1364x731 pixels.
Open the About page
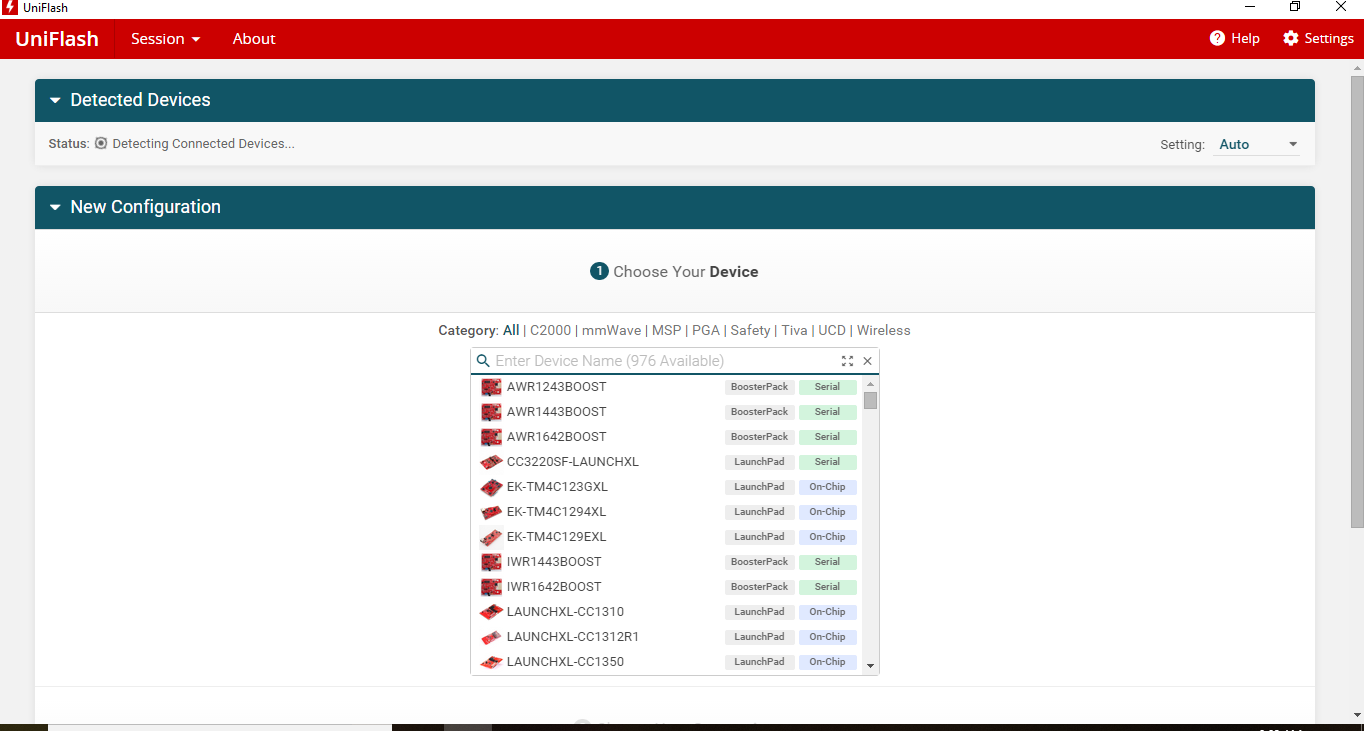pos(254,39)
